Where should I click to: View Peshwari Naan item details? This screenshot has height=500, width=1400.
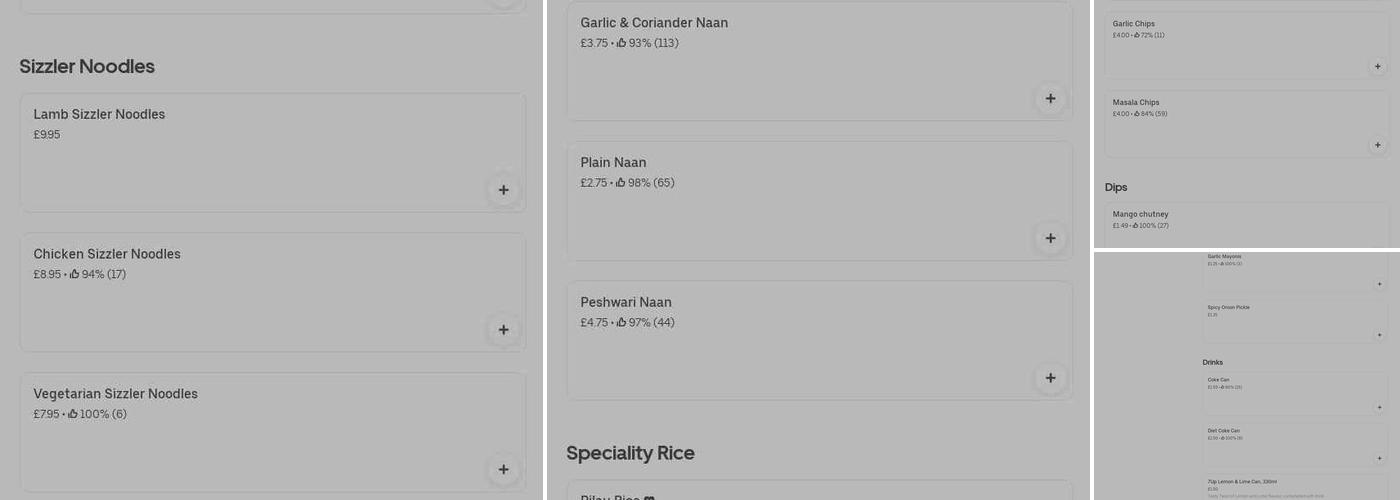point(626,303)
